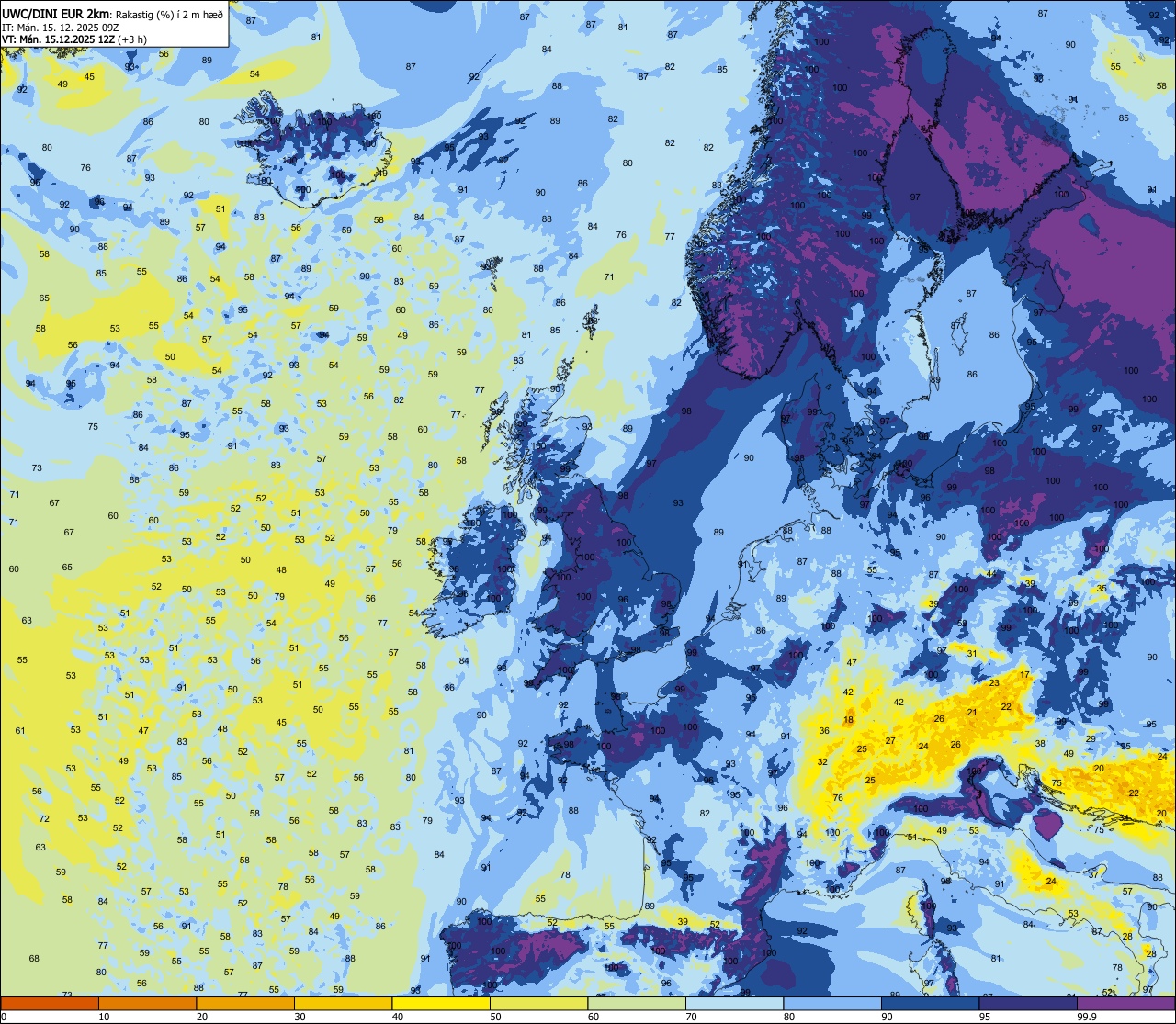Click the legend tick label '30'

(300, 1017)
